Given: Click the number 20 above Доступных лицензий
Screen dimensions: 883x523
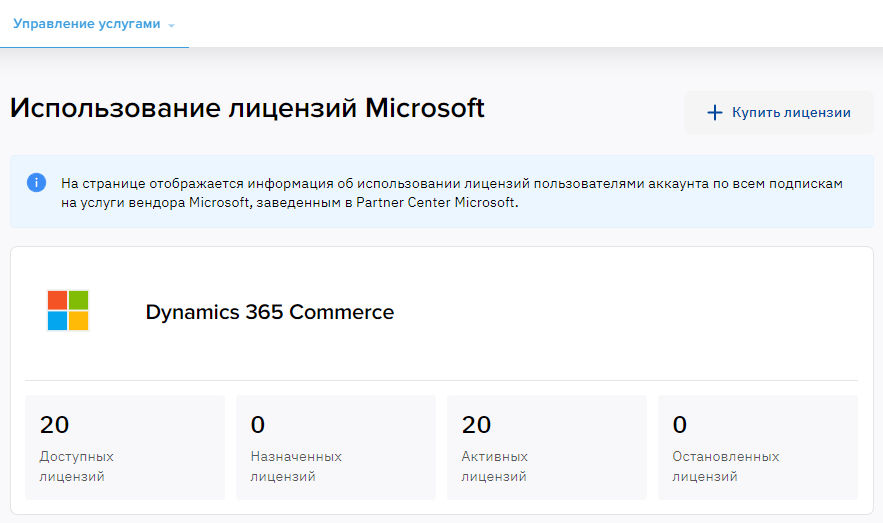Looking at the screenshot, I should pos(54,424).
